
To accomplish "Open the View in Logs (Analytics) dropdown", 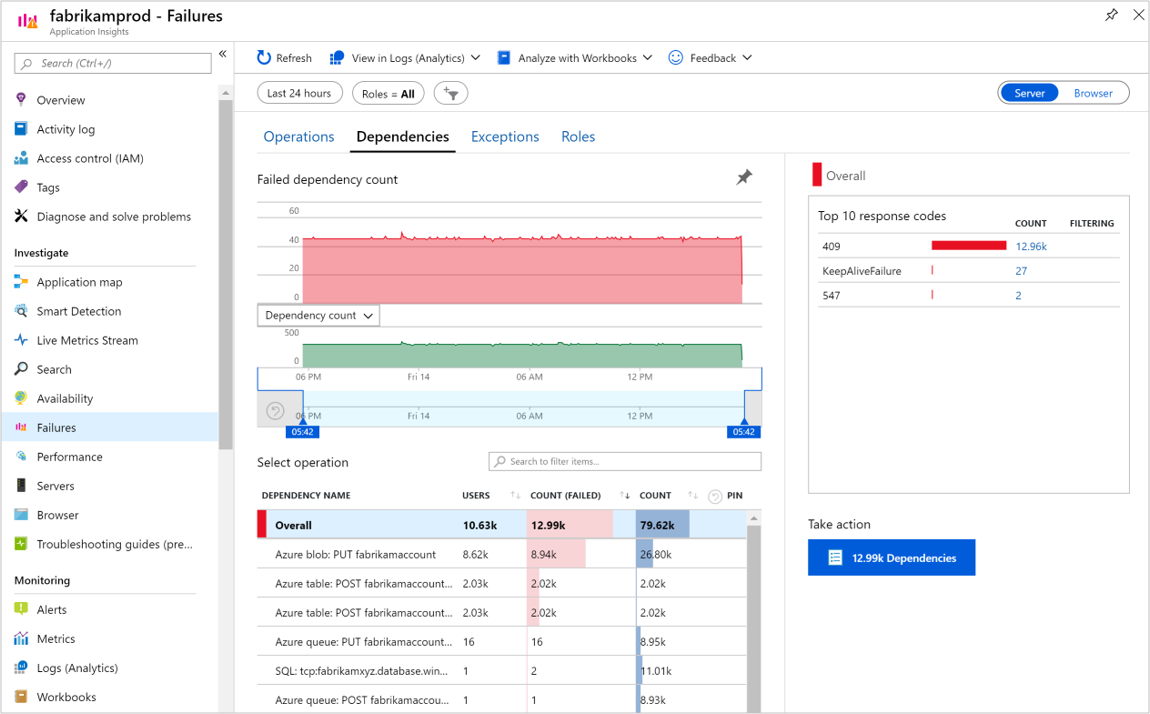I will [x=406, y=58].
